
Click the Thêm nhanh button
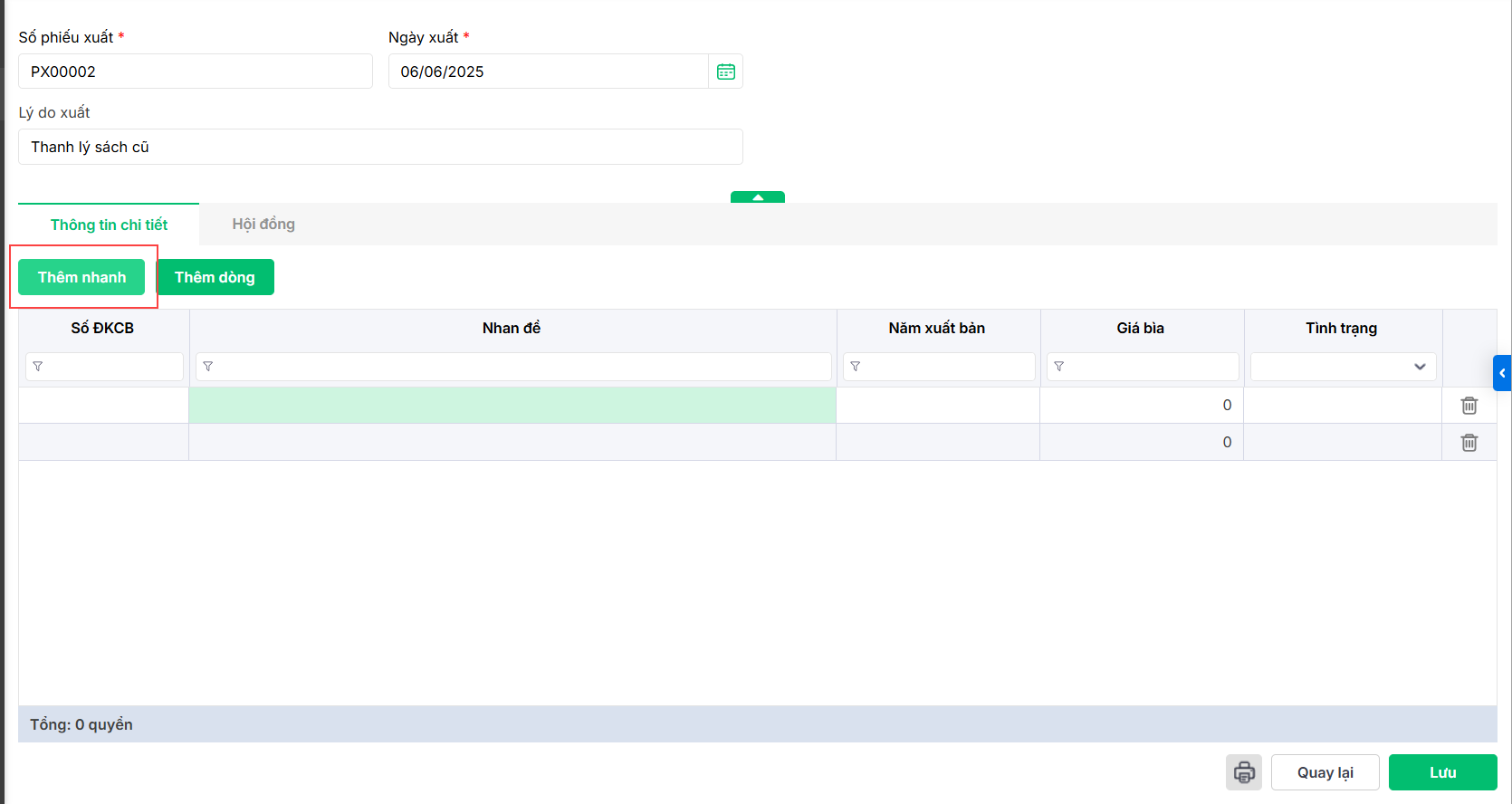(x=81, y=277)
